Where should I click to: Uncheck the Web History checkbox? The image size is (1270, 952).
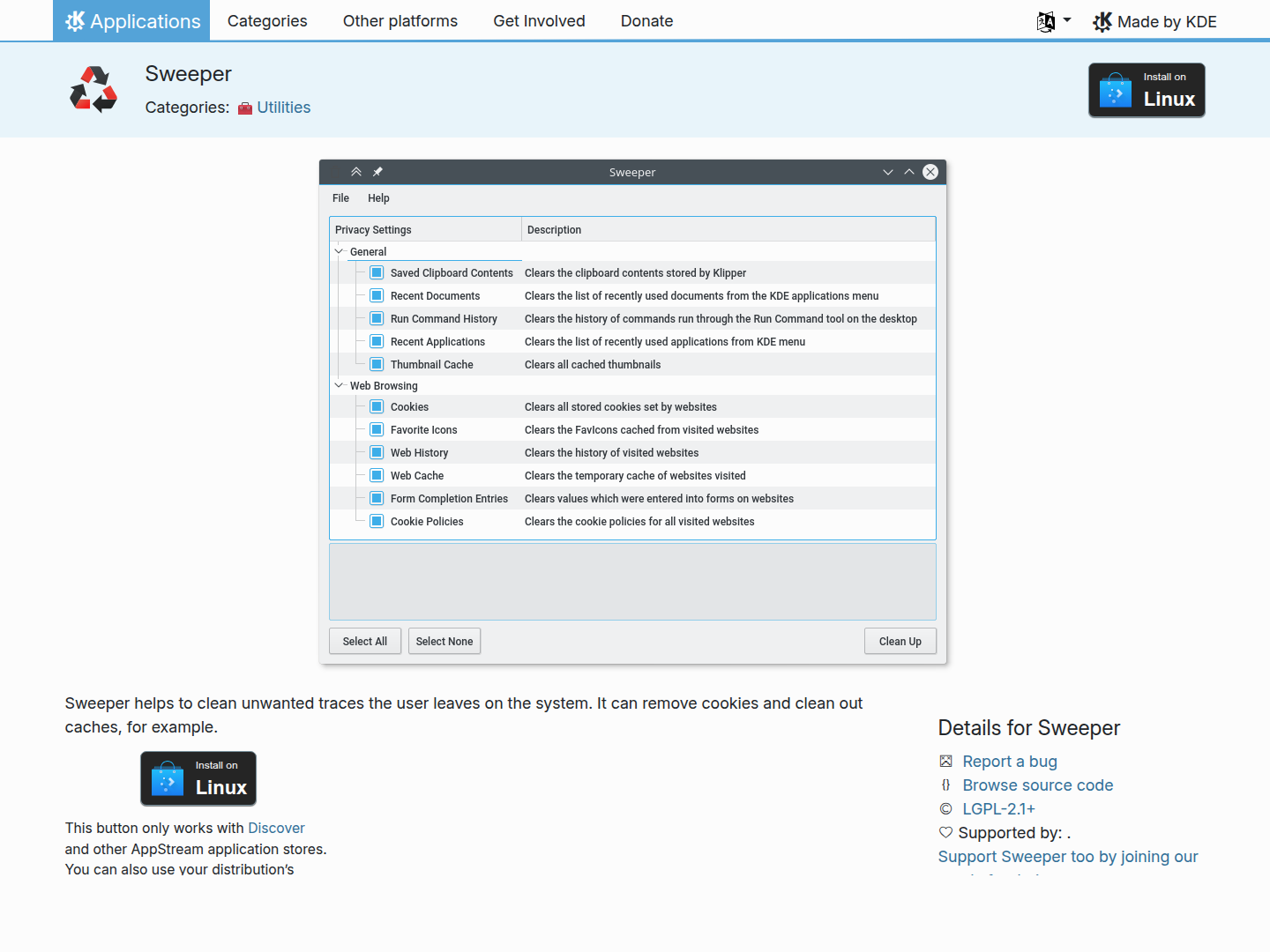pyautogui.click(x=377, y=452)
